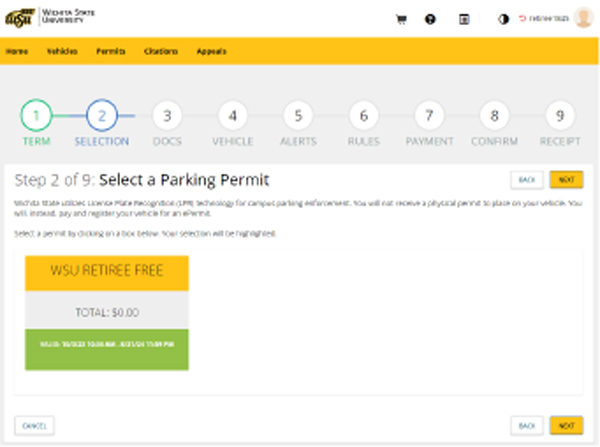600x447 pixels.
Task: Click the help question mark icon
Action: pyautogui.click(x=430, y=19)
